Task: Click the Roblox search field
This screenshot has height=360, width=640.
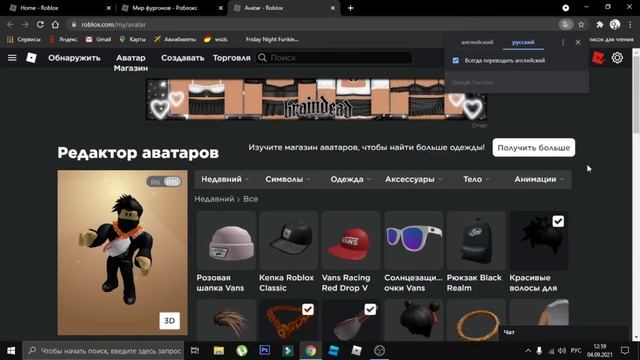Action: [335, 58]
